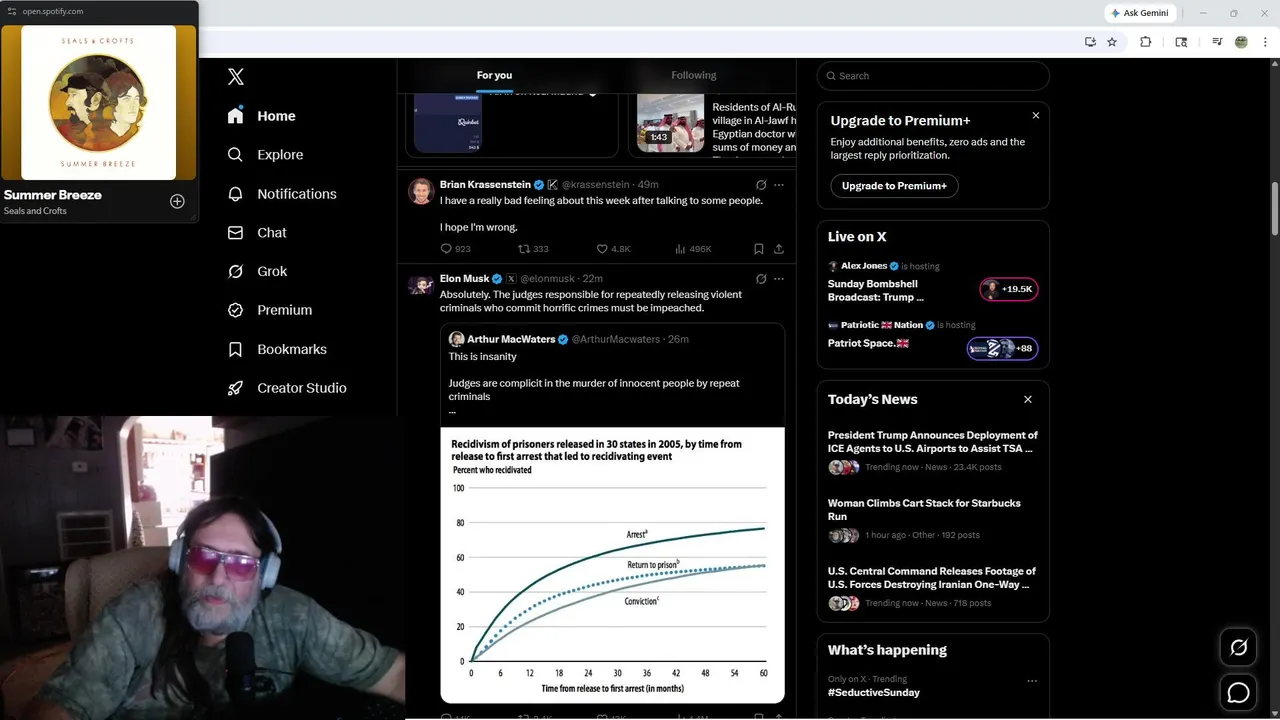Viewport: 1280px width, 720px height.
Task: Repost Brian Krassenstein's post
Action: [533, 249]
